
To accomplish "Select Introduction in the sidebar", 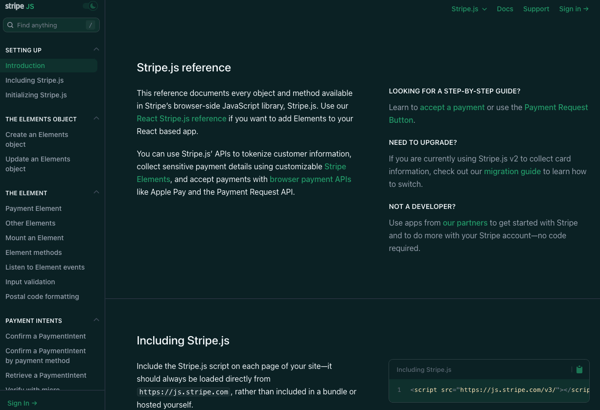I will click(49, 65).
